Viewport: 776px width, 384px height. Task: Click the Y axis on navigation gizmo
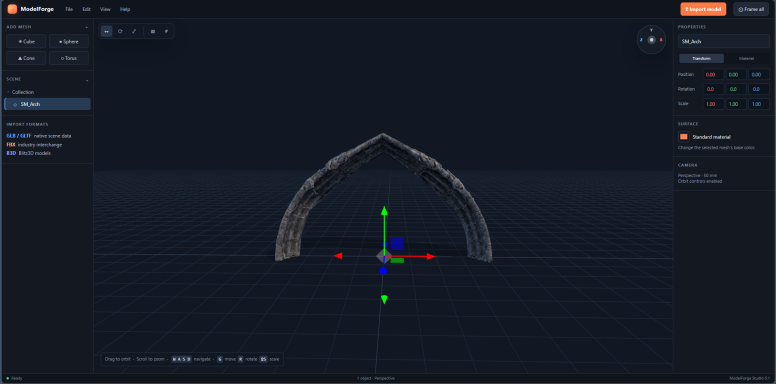point(651,30)
